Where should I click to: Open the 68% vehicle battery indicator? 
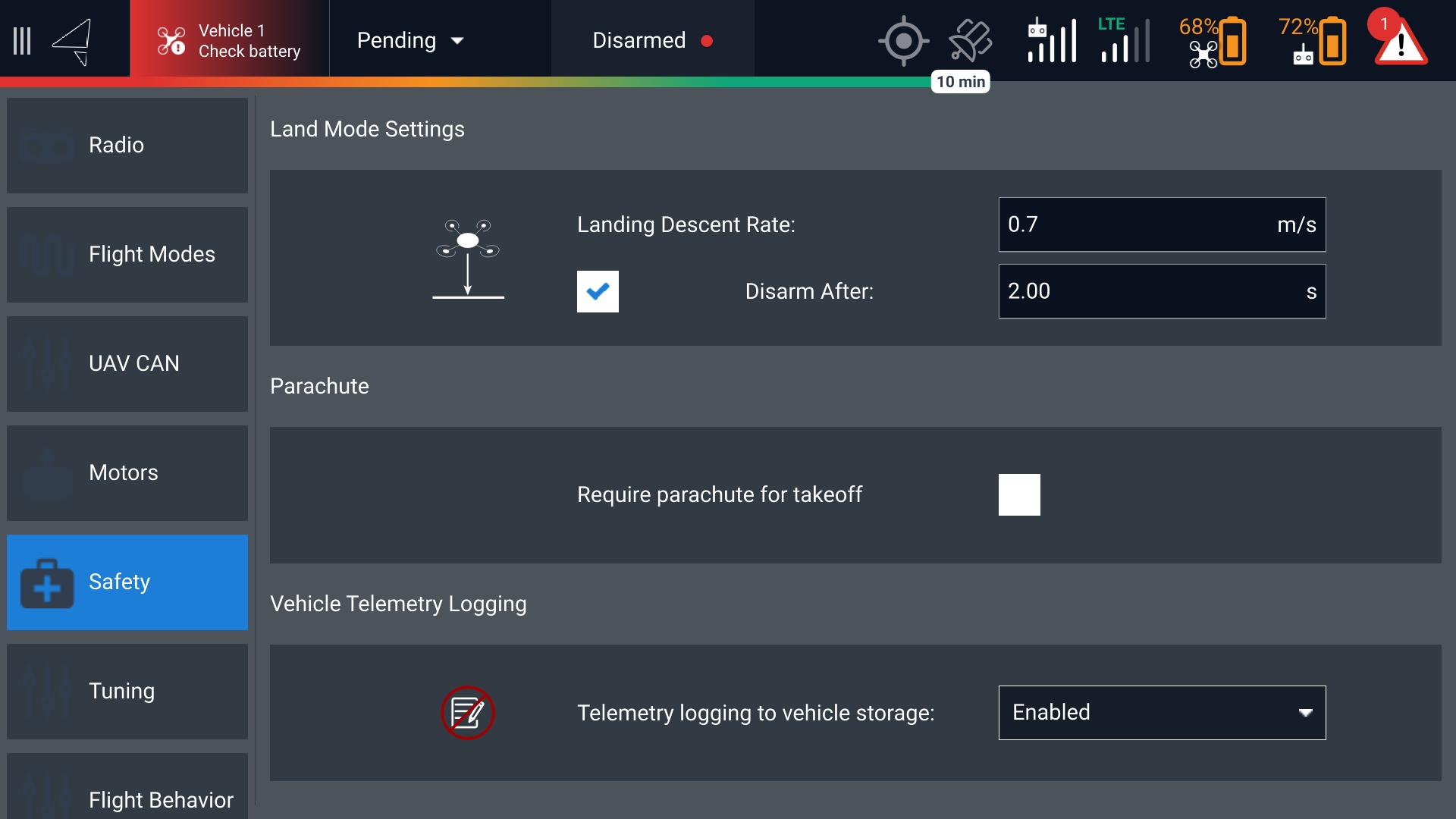pyautogui.click(x=1213, y=41)
